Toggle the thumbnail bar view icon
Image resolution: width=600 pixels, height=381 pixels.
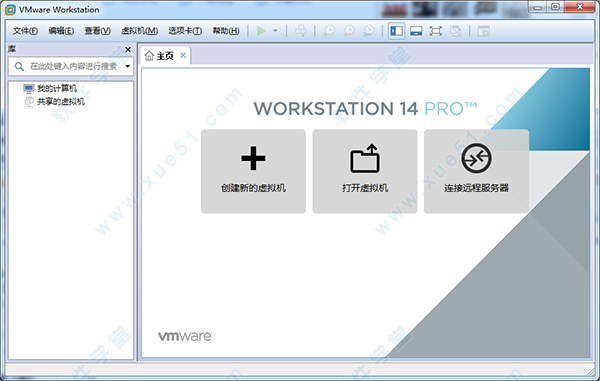click(416, 31)
